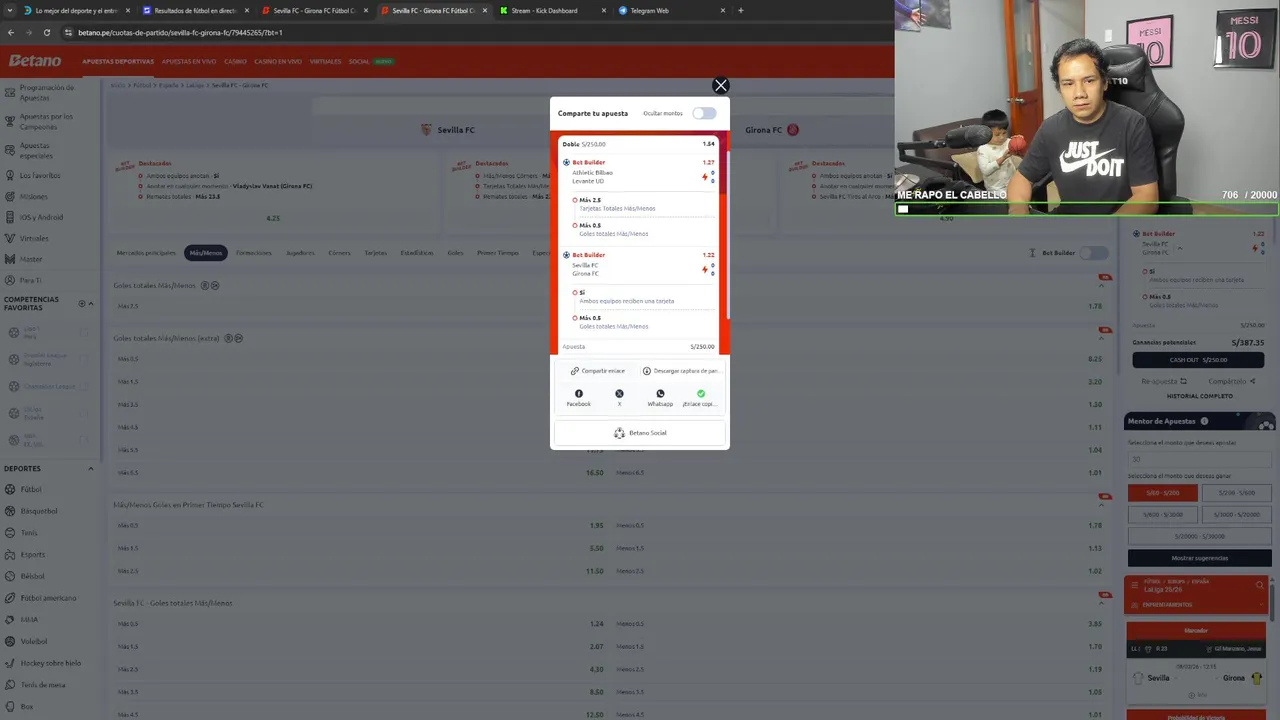Click Compártelo in the bet slip
This screenshot has width=1280, height=720.
[x=1231, y=381]
